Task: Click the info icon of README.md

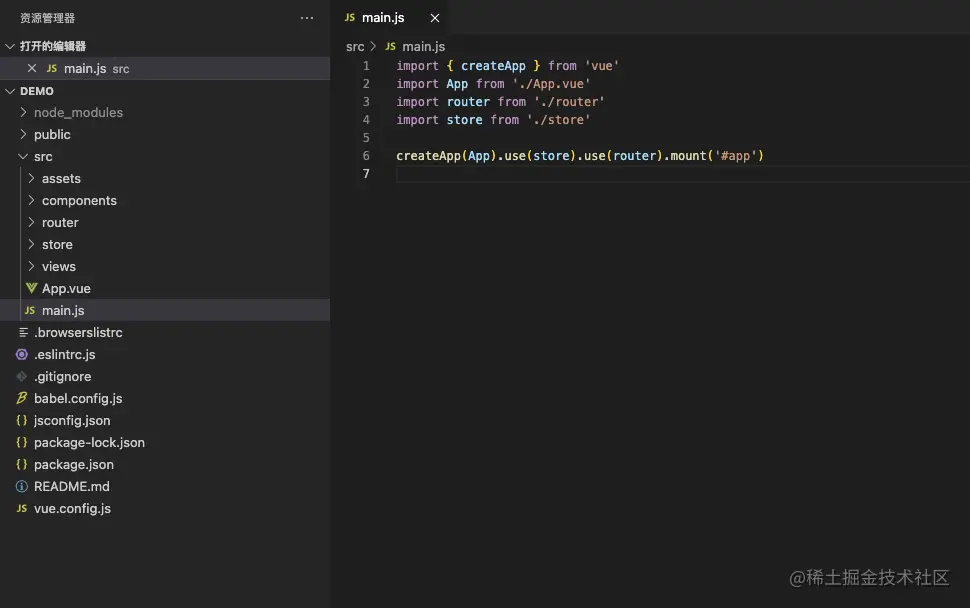Action: (22, 486)
